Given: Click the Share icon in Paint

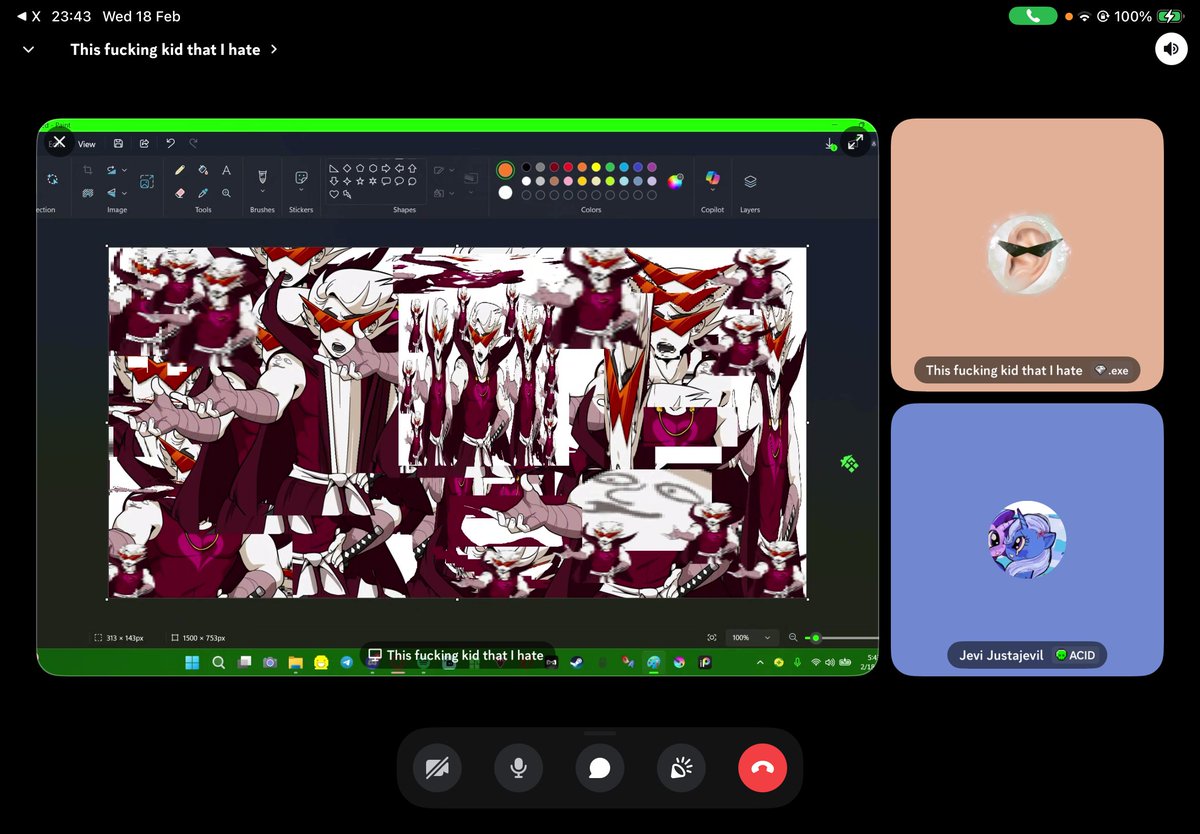Looking at the screenshot, I should [x=144, y=144].
